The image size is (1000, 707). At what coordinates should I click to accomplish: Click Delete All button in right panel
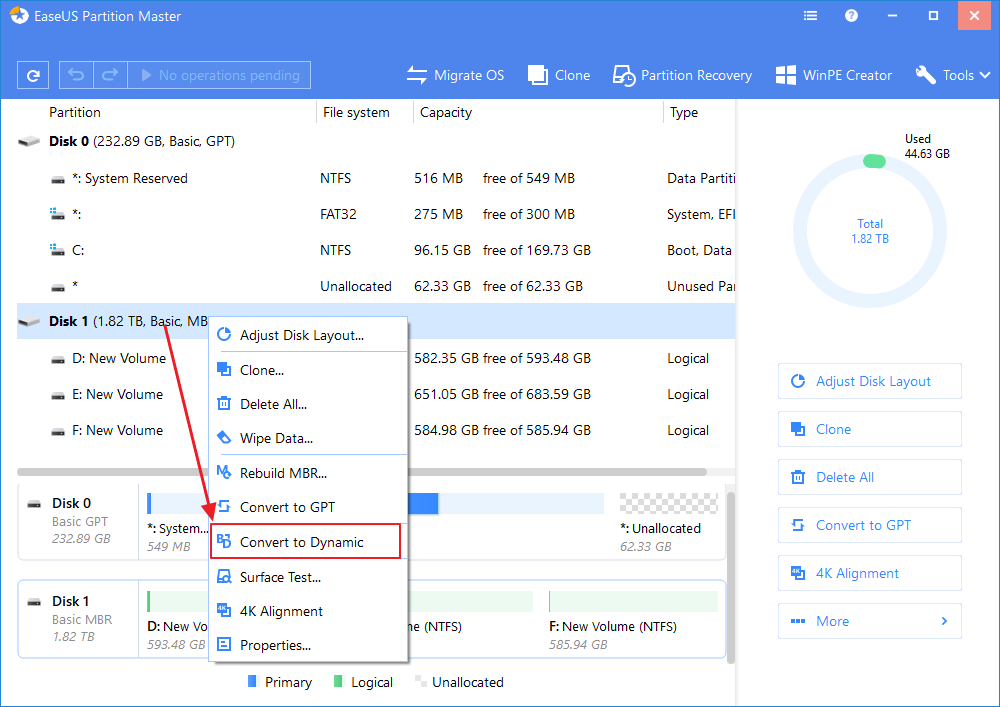tap(870, 477)
